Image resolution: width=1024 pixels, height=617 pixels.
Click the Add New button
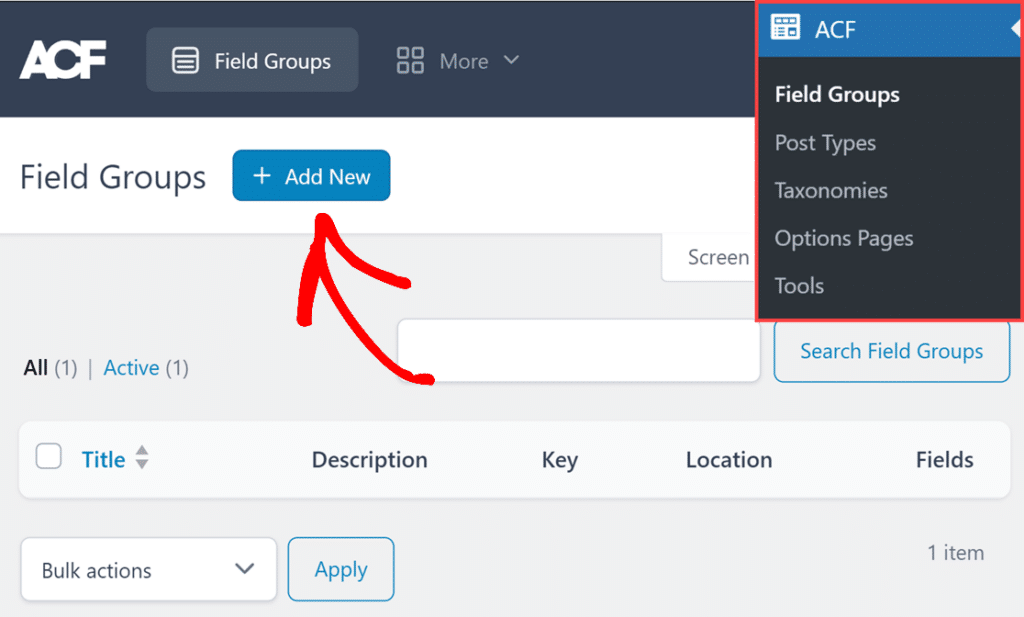coord(311,175)
